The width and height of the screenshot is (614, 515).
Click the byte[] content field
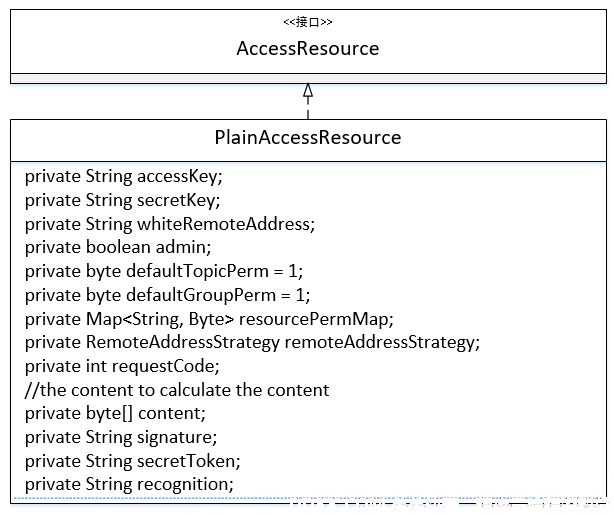(115, 414)
